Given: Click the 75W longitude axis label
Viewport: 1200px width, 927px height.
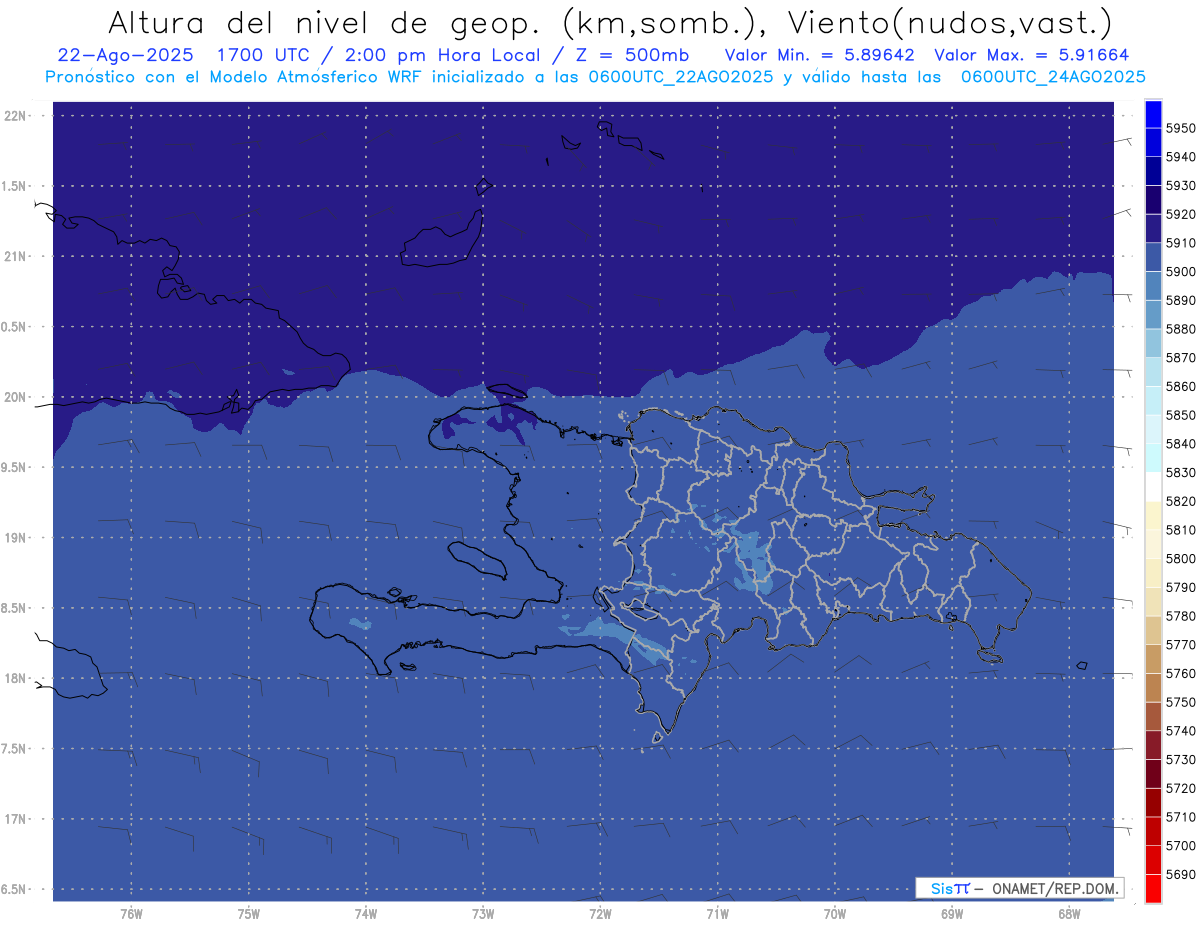Looking at the screenshot, I should click(248, 913).
